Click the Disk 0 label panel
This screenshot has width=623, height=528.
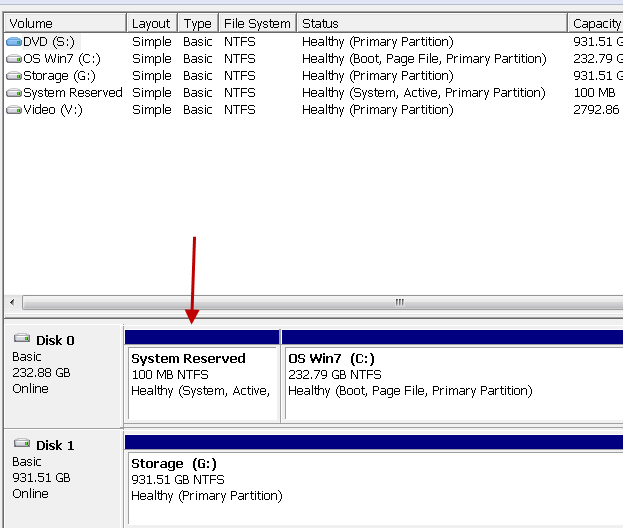(x=64, y=376)
